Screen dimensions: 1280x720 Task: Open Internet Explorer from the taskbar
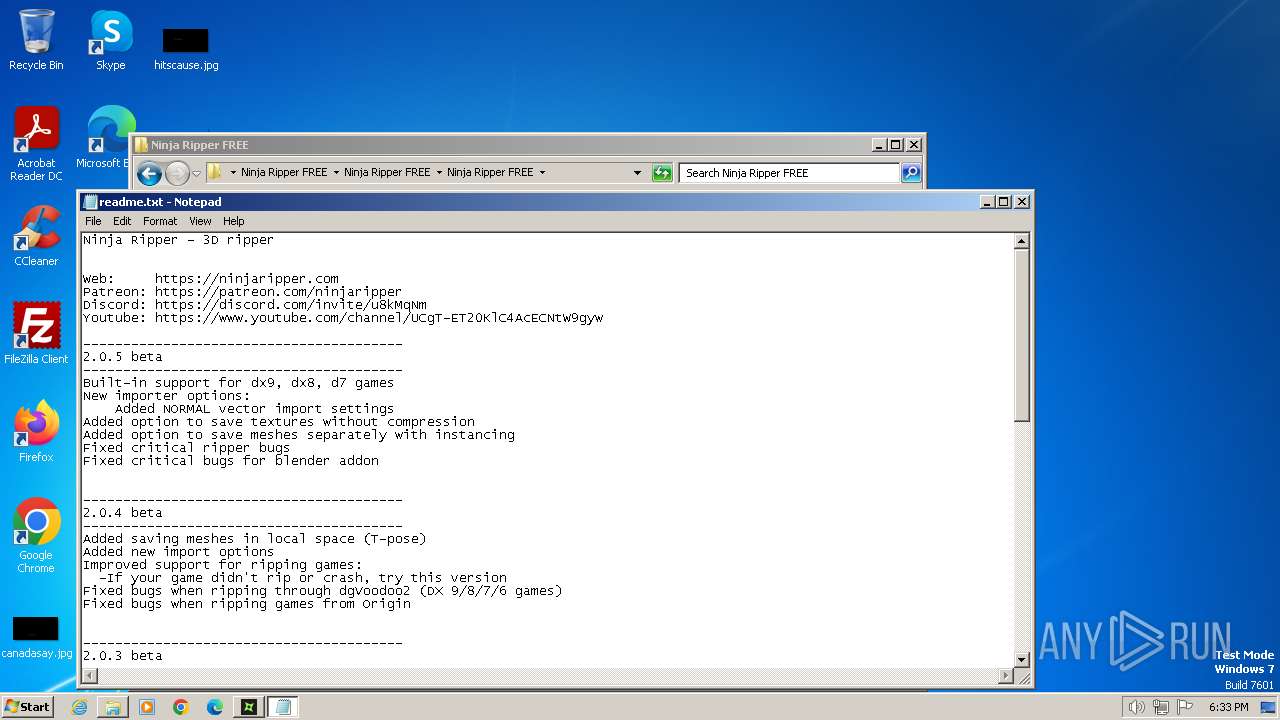[x=79, y=707]
